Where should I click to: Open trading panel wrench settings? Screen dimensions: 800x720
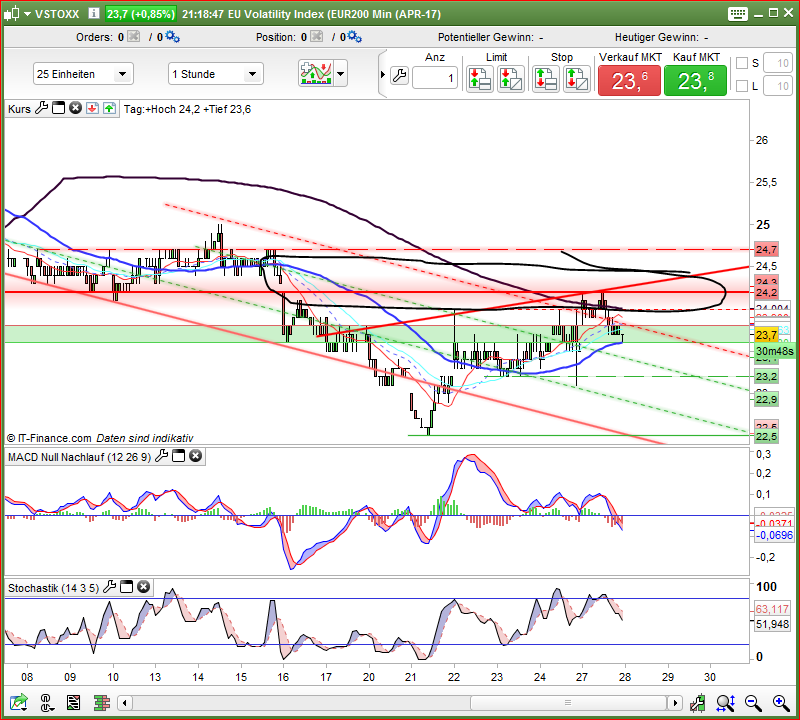[x=399, y=76]
